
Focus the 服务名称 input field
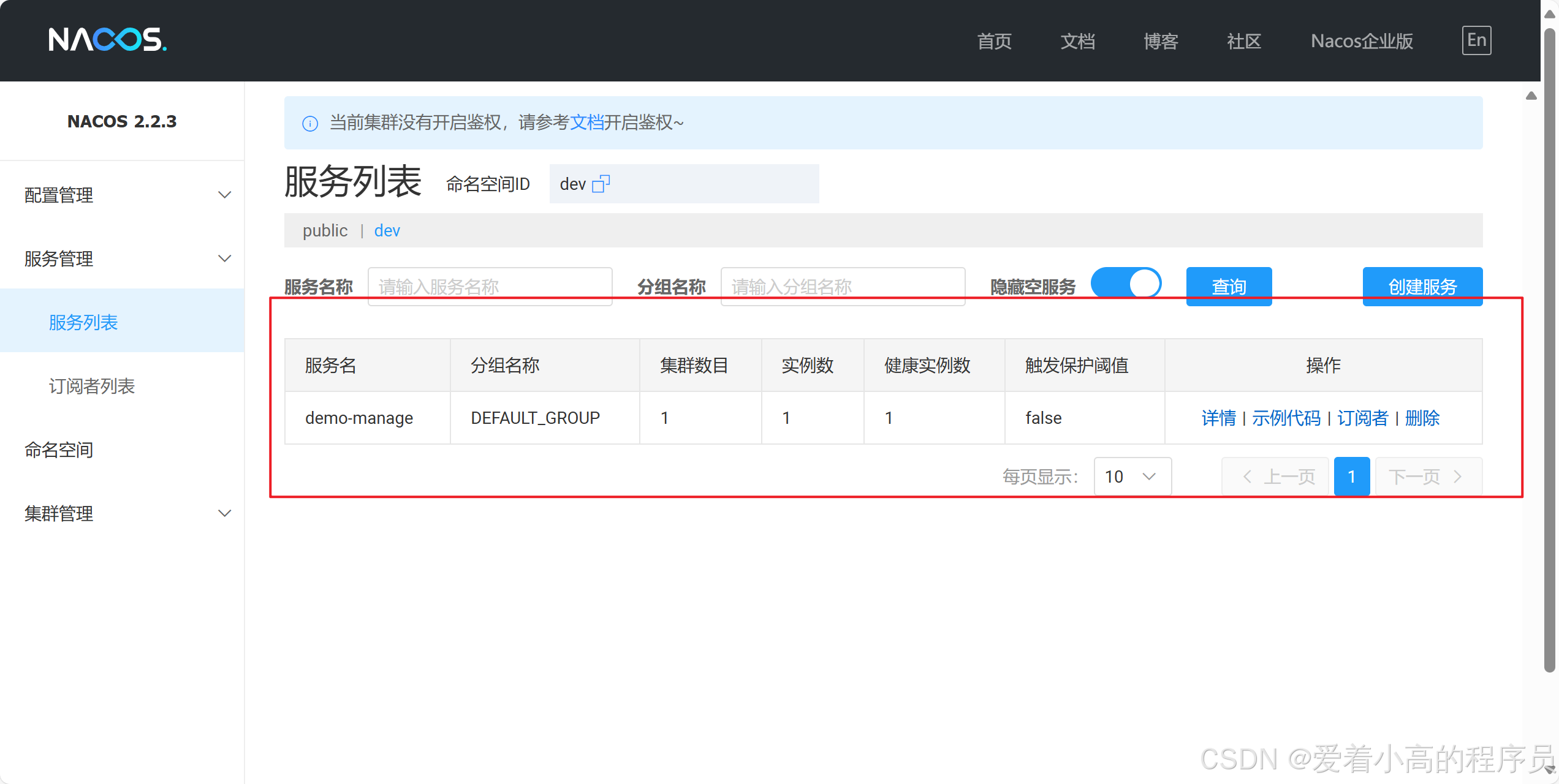click(489, 286)
